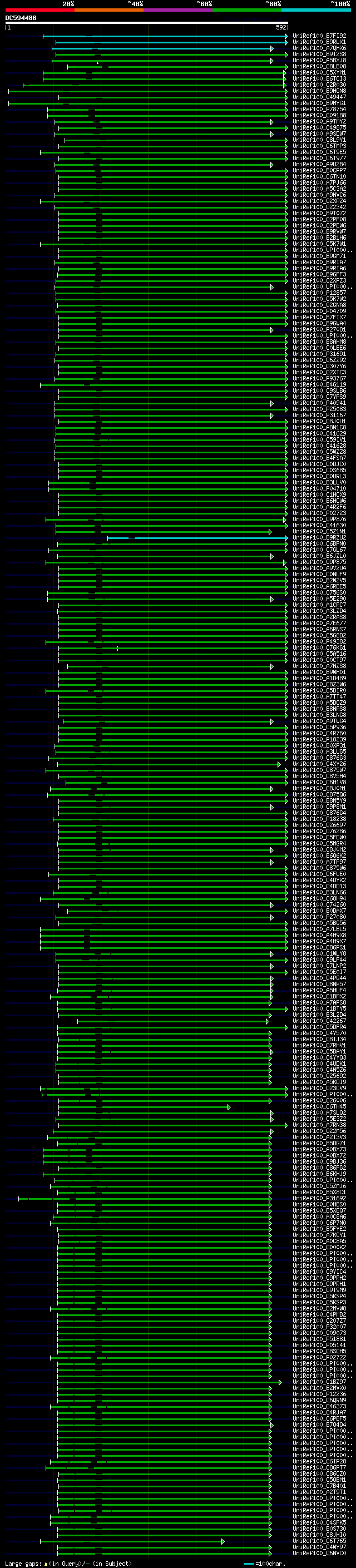Click the query end position 592
Screen dimensions: 356x1568
[x=281, y=27]
